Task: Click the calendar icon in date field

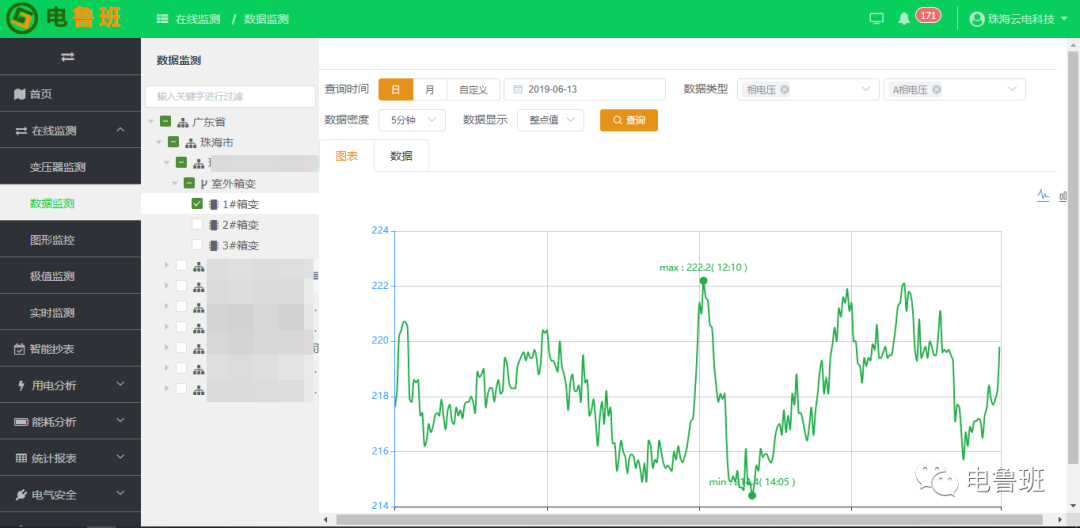Action: 518,90
